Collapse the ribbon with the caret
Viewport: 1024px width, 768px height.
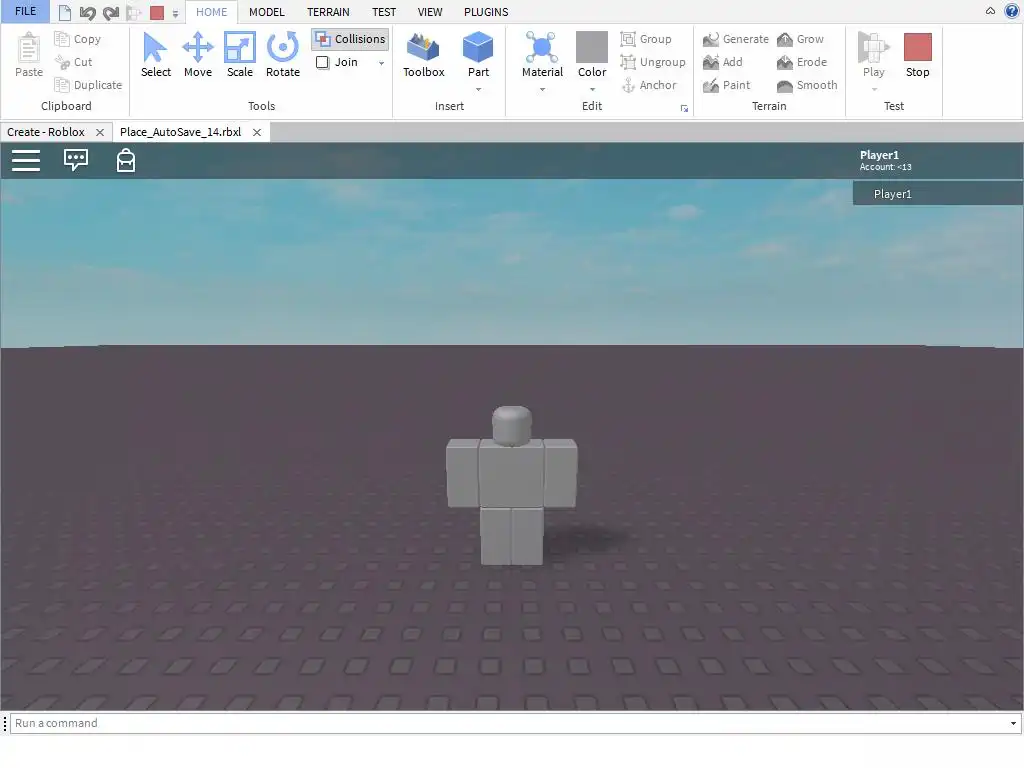coord(990,11)
